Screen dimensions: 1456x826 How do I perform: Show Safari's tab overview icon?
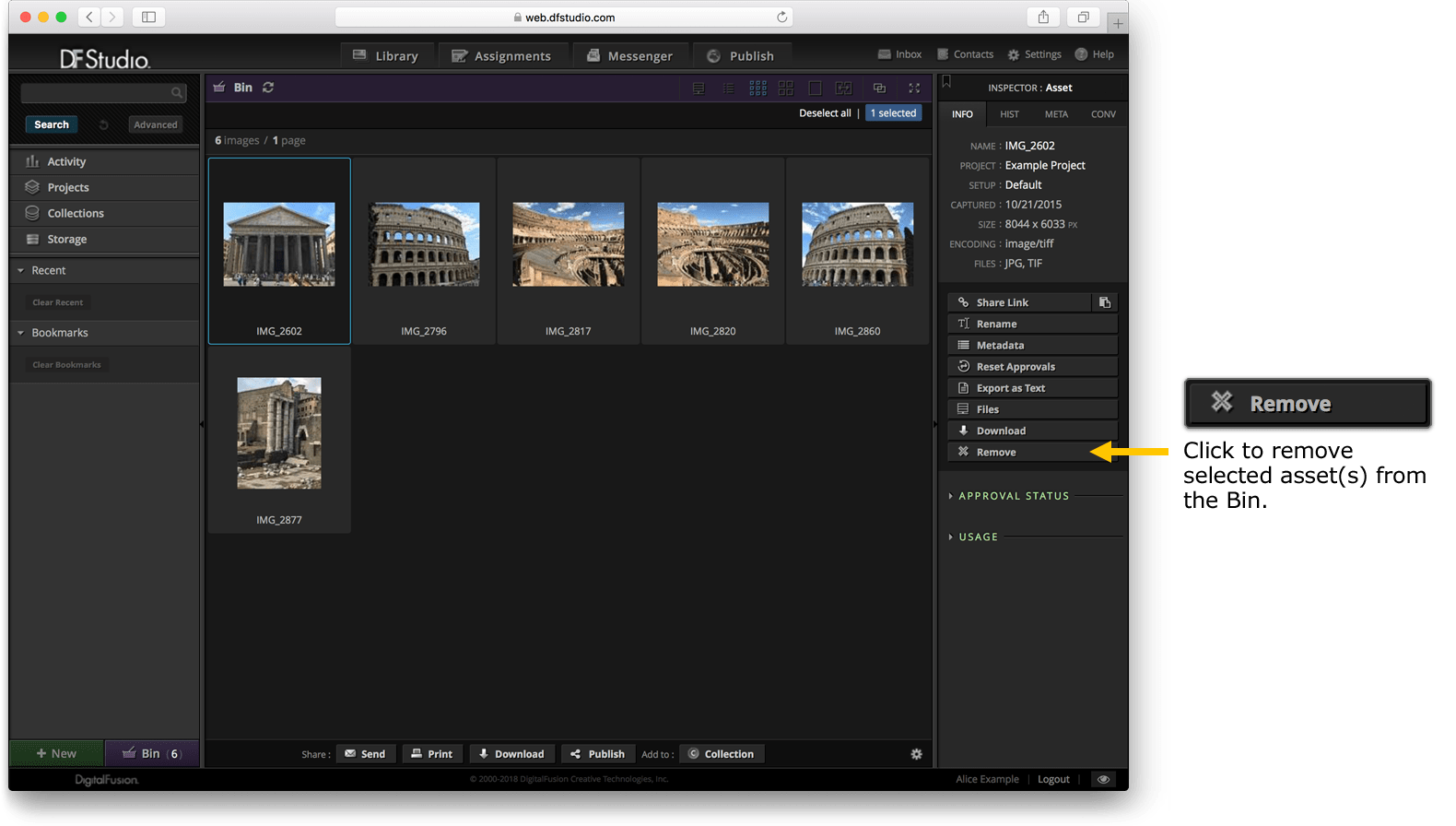[x=1084, y=17]
